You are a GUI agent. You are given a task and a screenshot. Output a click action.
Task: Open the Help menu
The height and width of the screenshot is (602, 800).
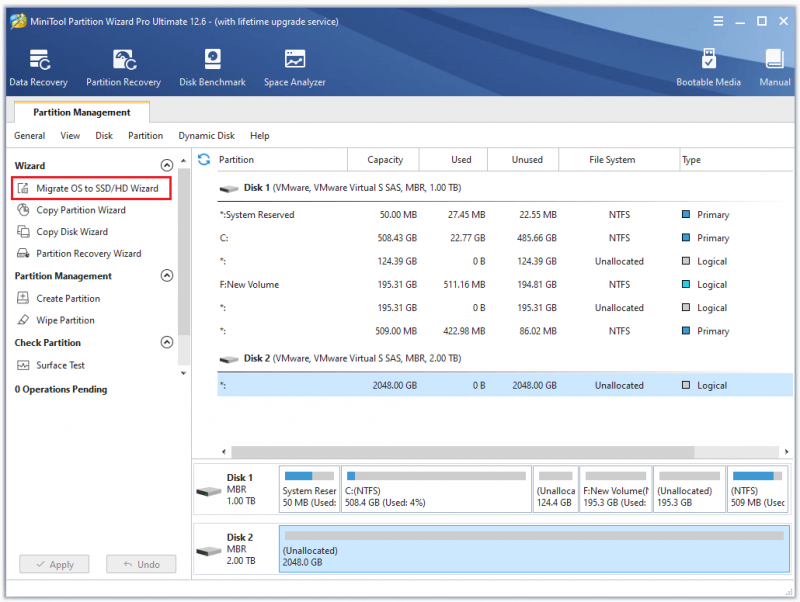click(260, 136)
